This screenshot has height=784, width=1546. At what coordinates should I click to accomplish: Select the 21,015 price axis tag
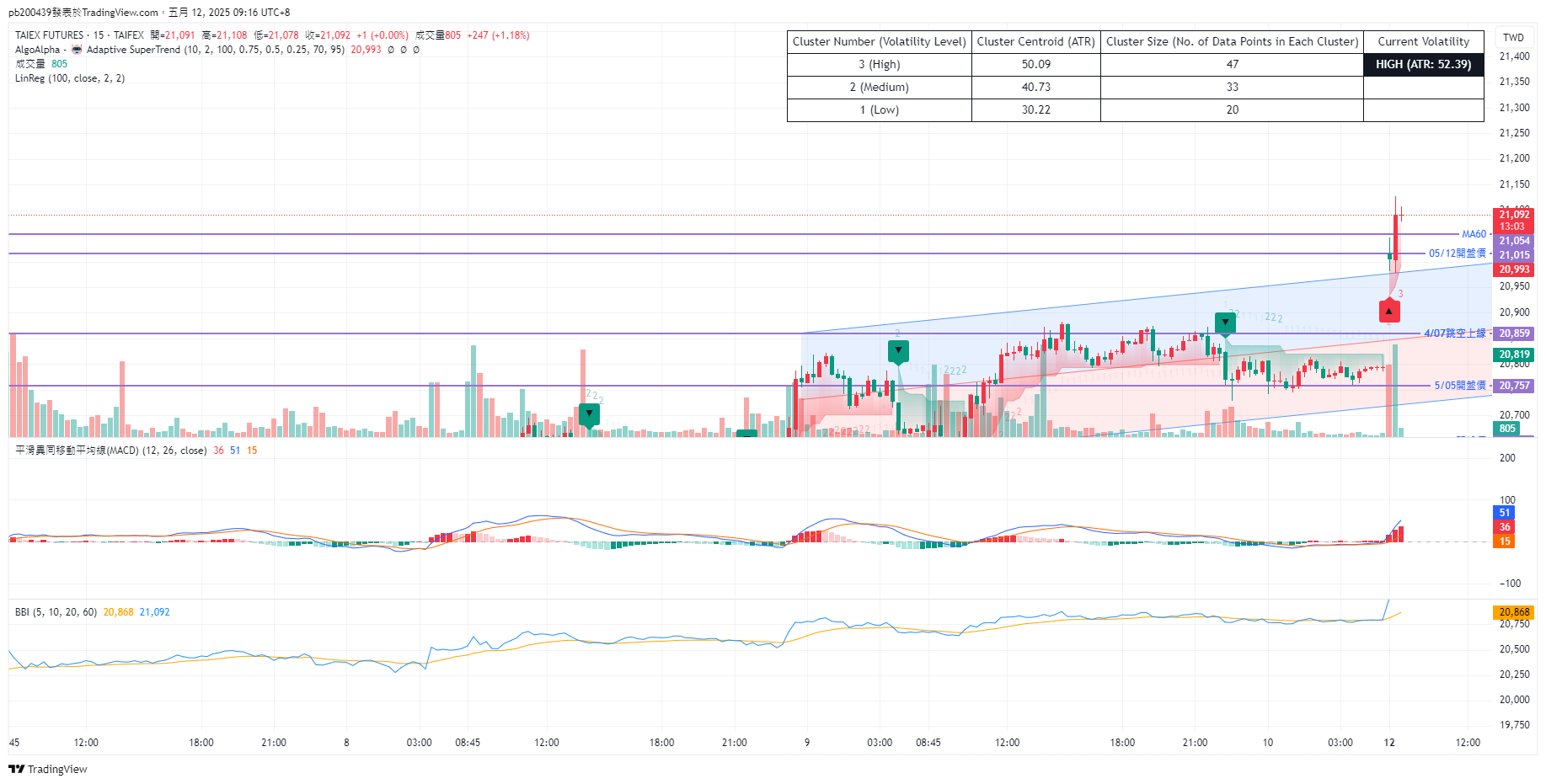[x=1513, y=255]
